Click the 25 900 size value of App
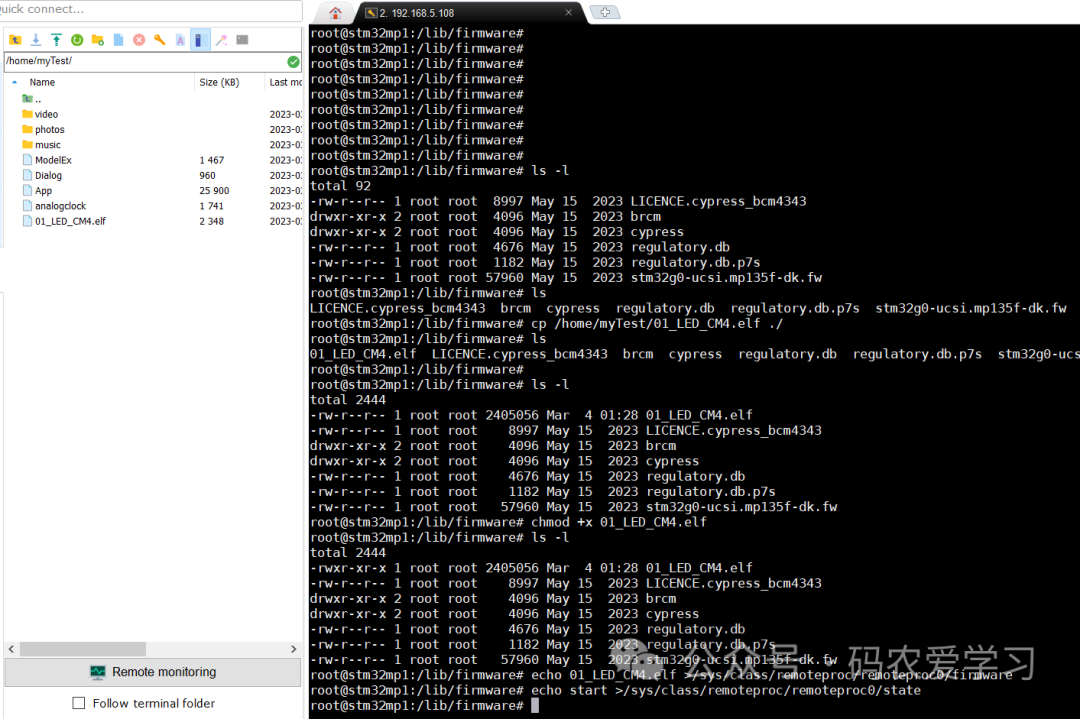 (214, 191)
